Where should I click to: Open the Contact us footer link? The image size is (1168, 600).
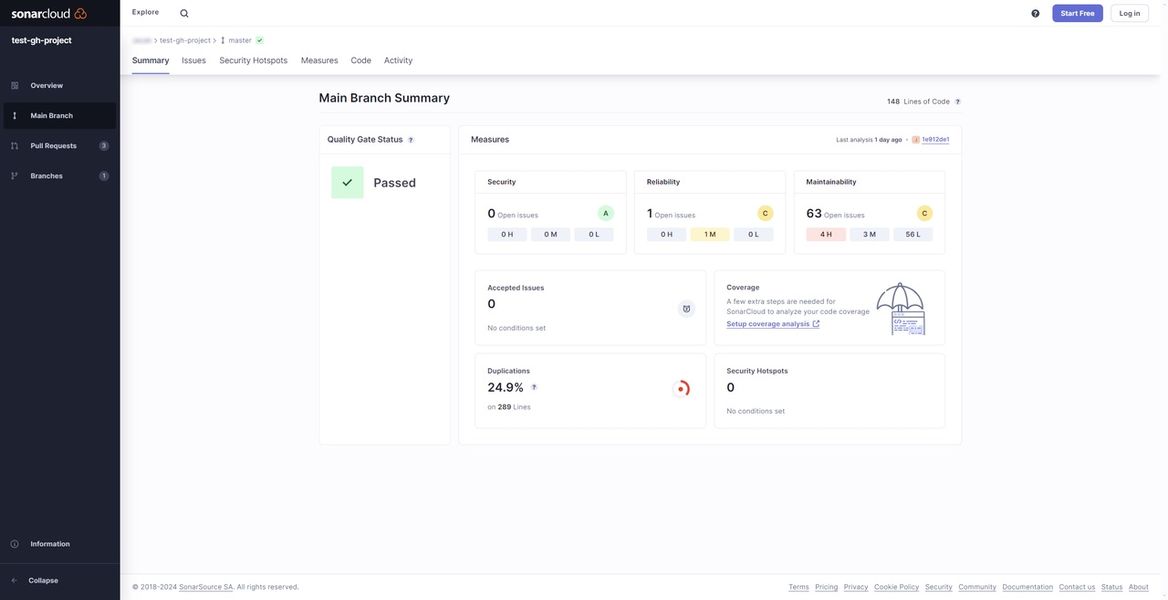coord(1077,587)
